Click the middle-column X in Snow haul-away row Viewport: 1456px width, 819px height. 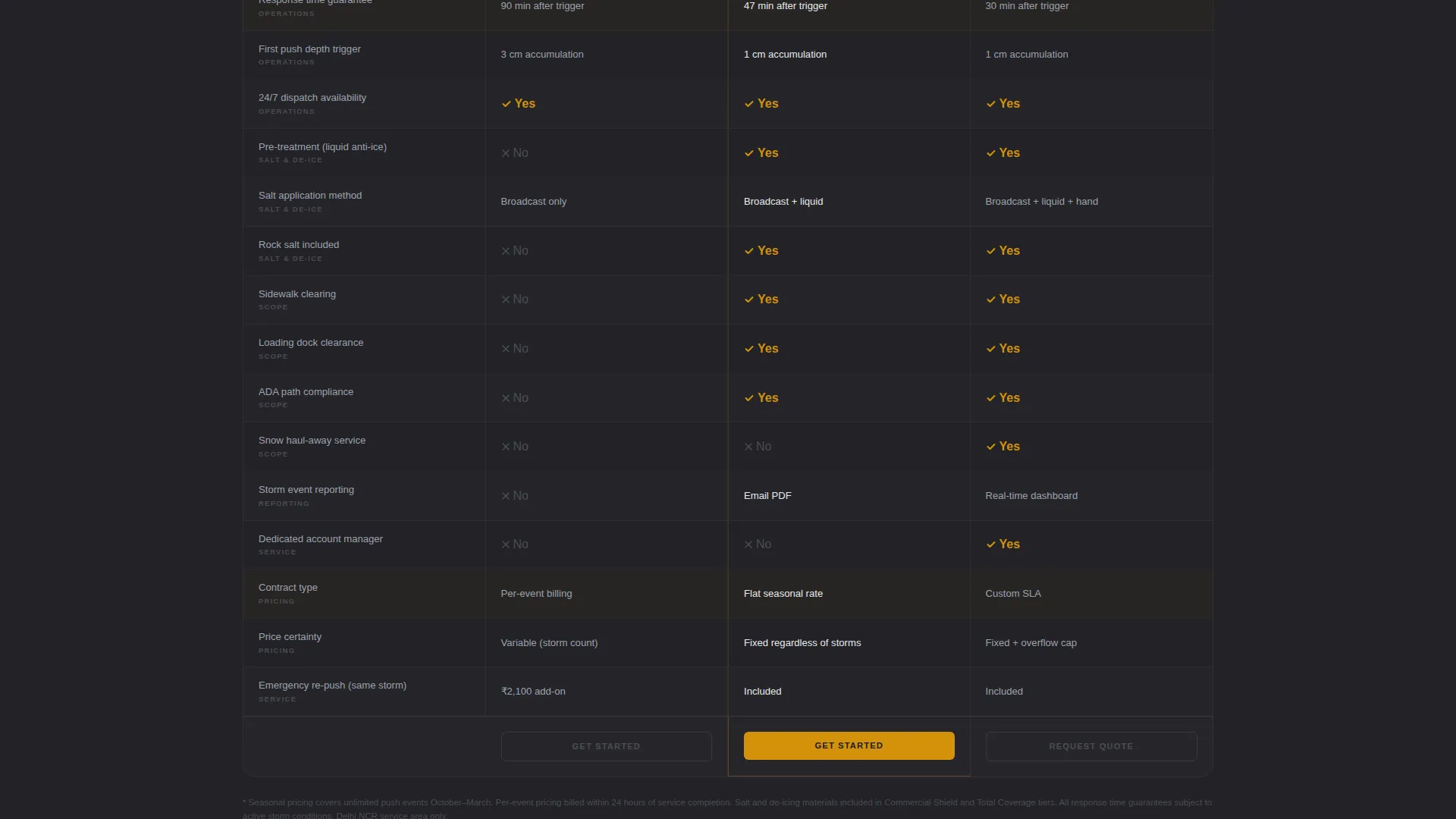coord(748,447)
